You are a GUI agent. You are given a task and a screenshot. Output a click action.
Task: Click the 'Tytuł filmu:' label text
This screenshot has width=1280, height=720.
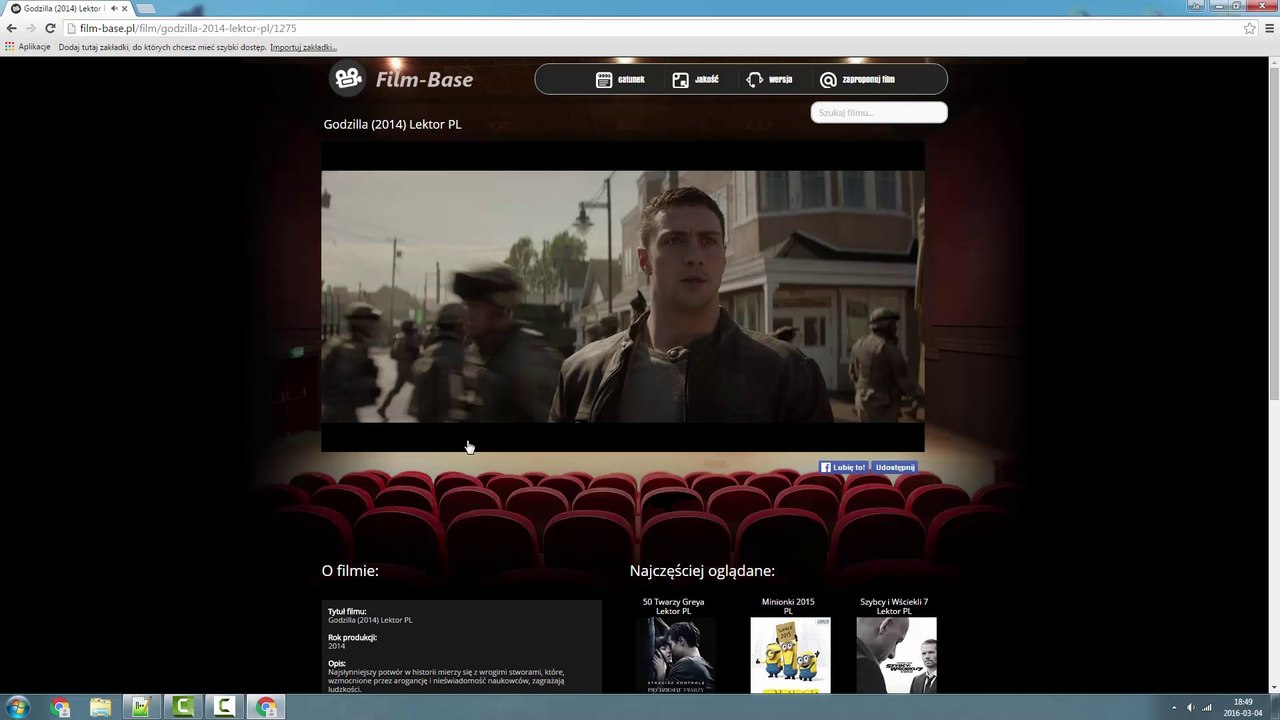[x=347, y=611]
